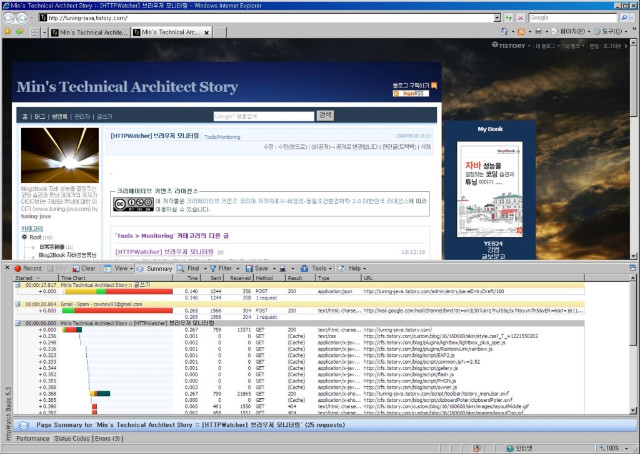Collapse the 00:00:30.000 HTTPWatcher page group
The width and height of the screenshot is (640, 454).
click(x=18, y=323)
